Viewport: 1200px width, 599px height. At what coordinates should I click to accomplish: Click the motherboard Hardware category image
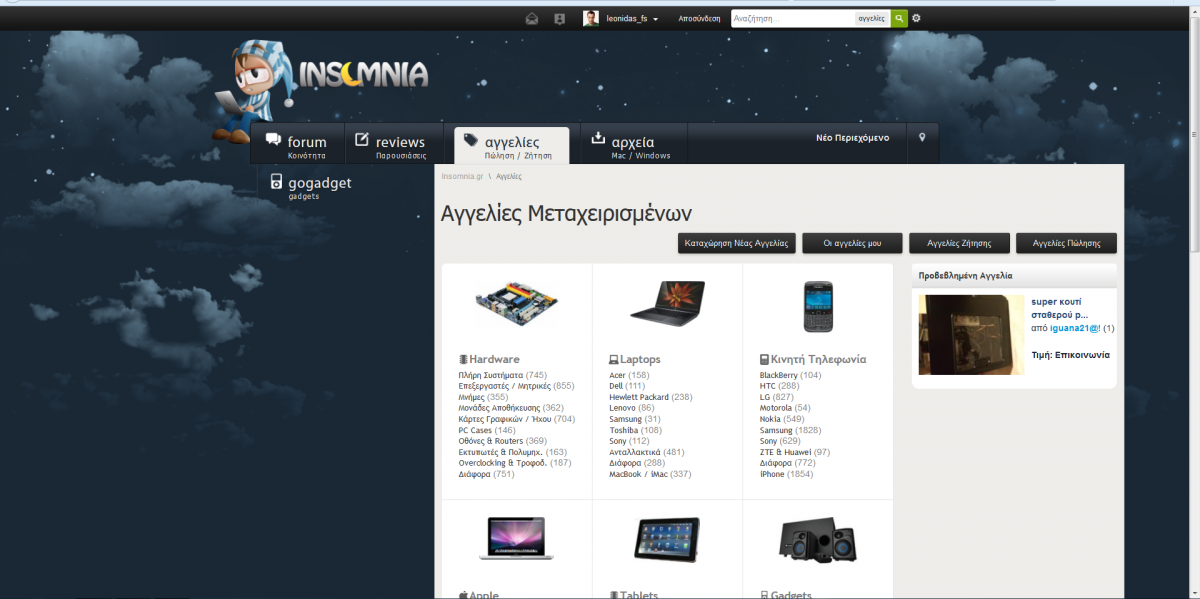click(x=516, y=304)
